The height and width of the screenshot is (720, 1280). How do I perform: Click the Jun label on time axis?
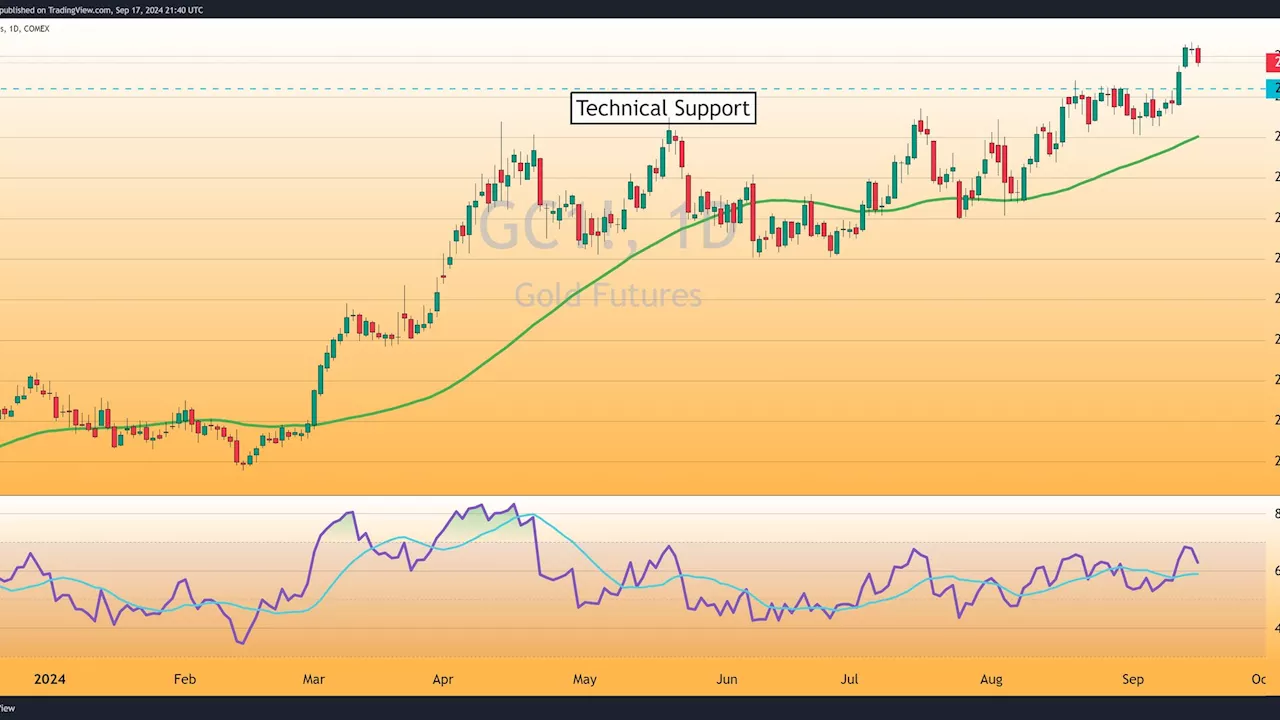[727, 679]
